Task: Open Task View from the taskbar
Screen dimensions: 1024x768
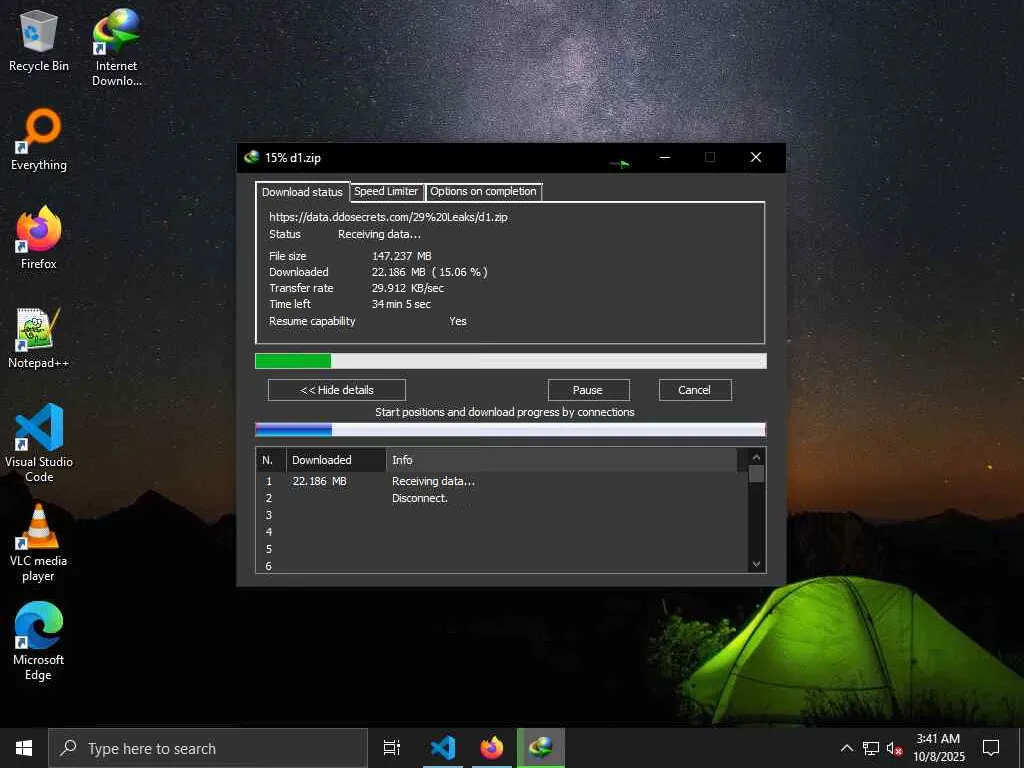Action: 392,748
